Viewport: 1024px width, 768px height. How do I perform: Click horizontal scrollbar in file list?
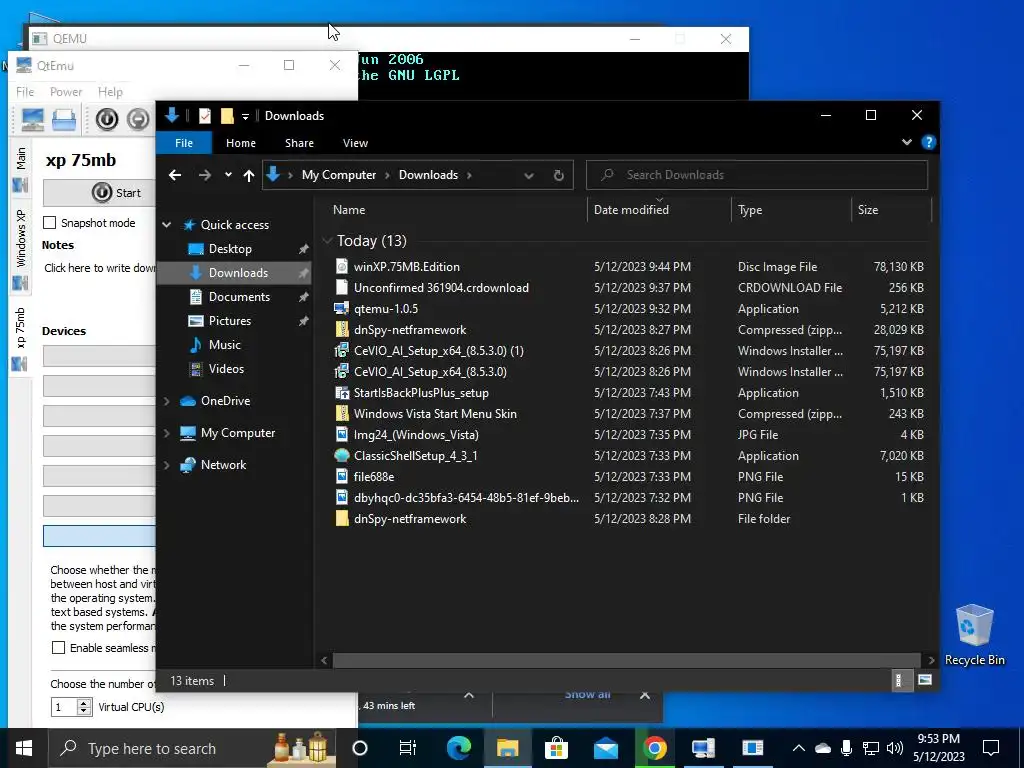pos(626,660)
